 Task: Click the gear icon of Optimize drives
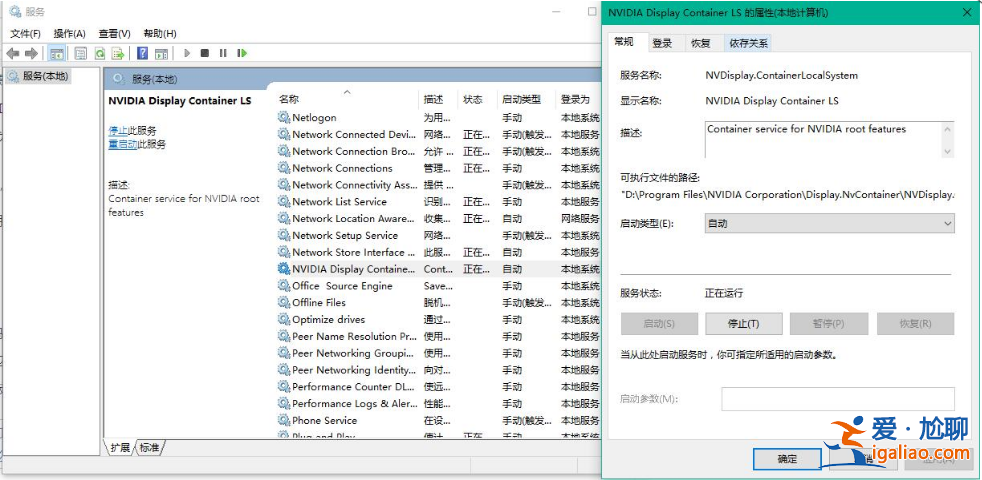(284, 320)
